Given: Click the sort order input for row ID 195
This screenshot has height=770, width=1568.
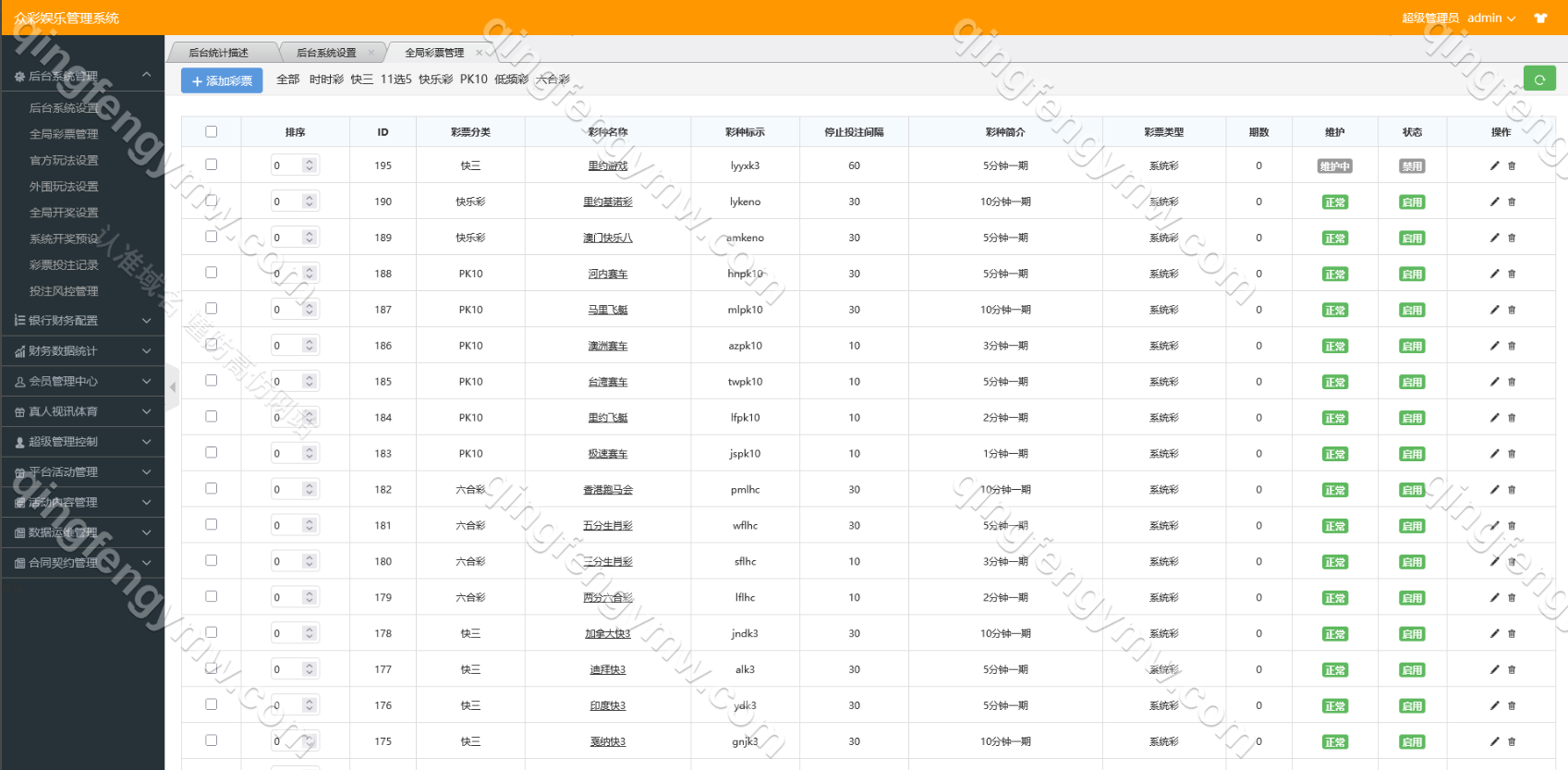Looking at the screenshot, I should pyautogui.click(x=286, y=165).
